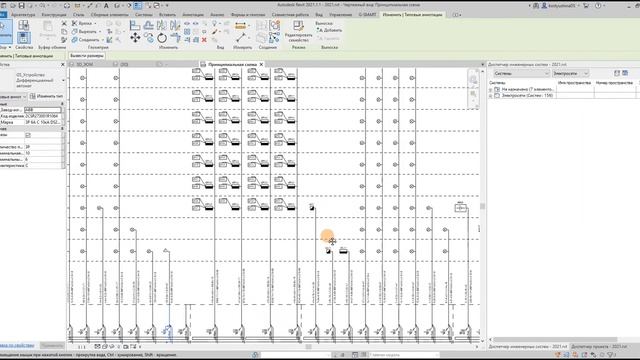This screenshot has width=640, height=360.
Task: Click the view scale 1:1 in the view control bar
Action: [82, 347]
